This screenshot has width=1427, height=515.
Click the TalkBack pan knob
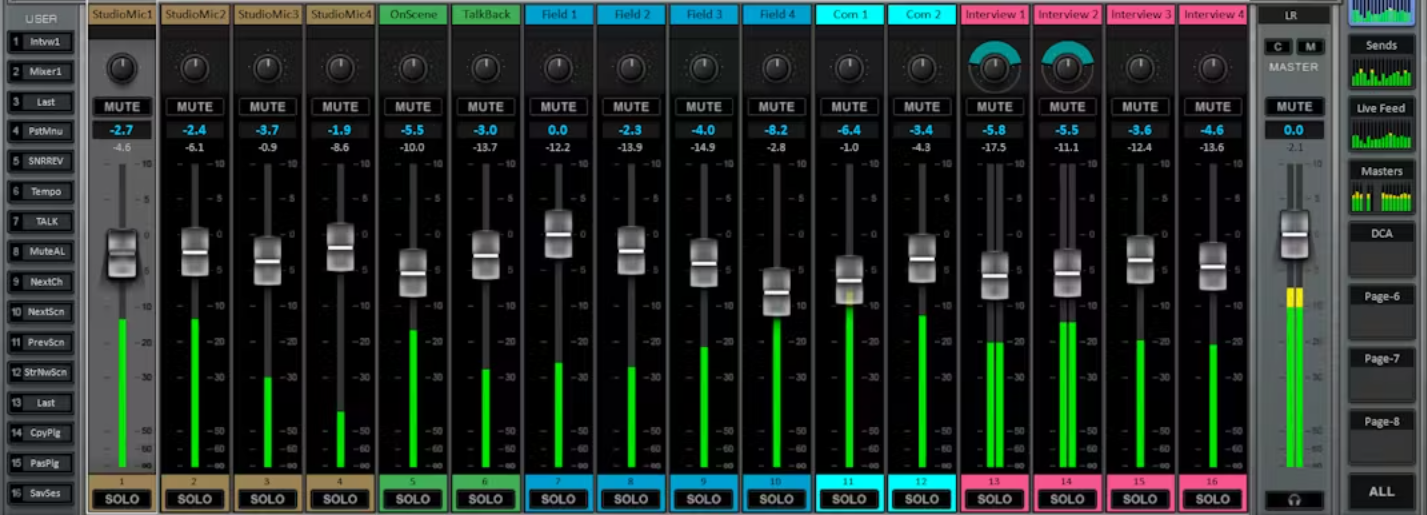(x=486, y=68)
